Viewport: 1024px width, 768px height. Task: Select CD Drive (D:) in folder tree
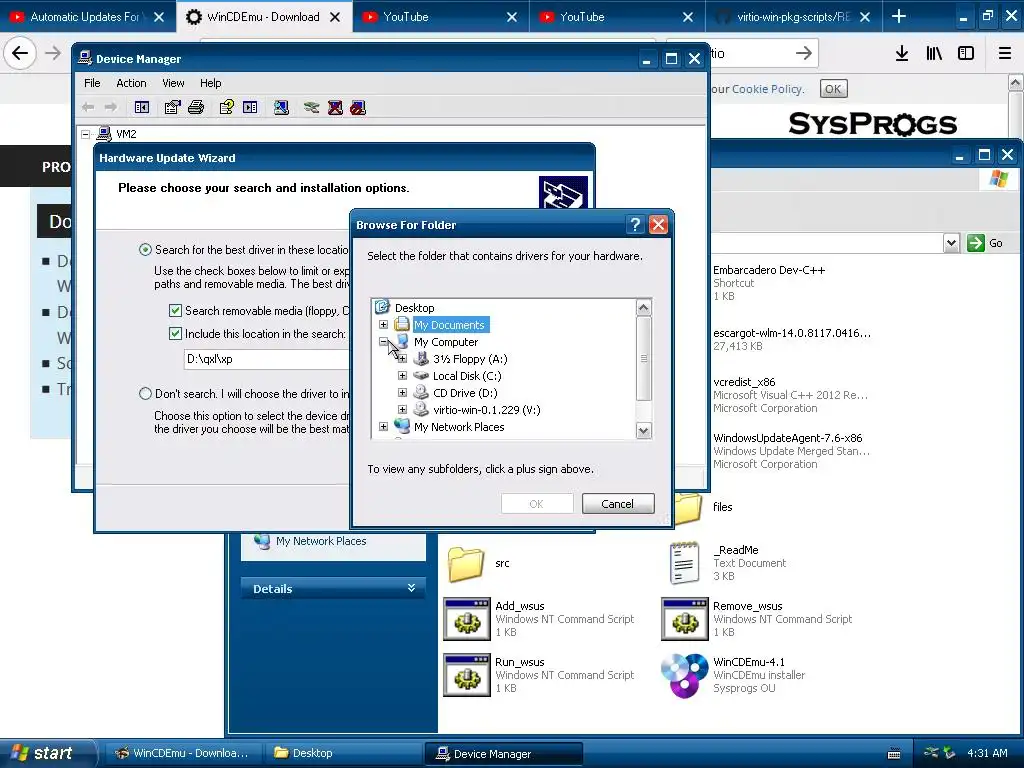465,393
